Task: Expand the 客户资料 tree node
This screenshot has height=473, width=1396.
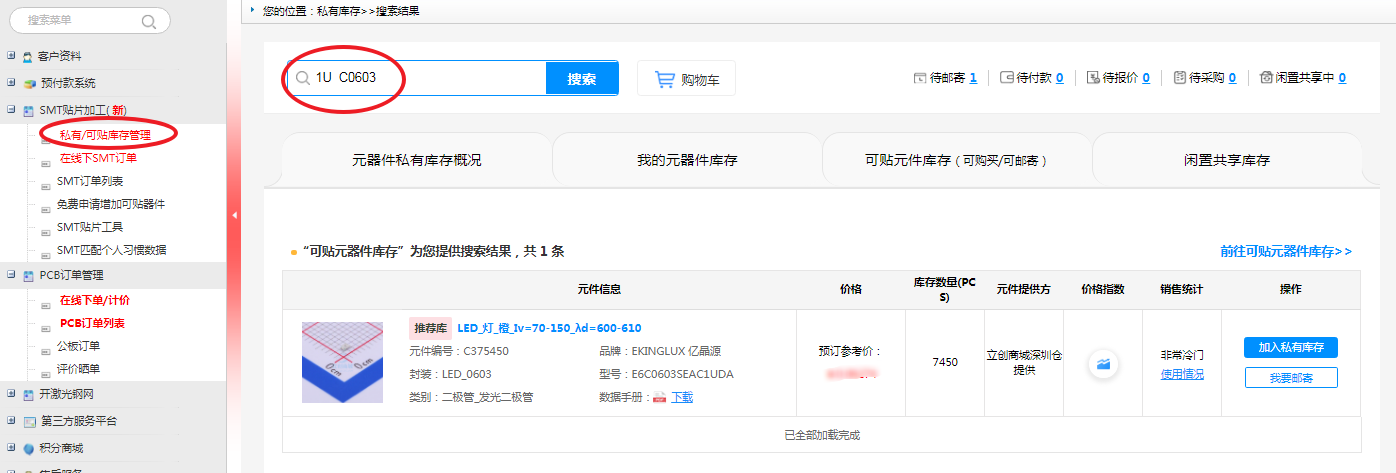Action: (x=11, y=56)
